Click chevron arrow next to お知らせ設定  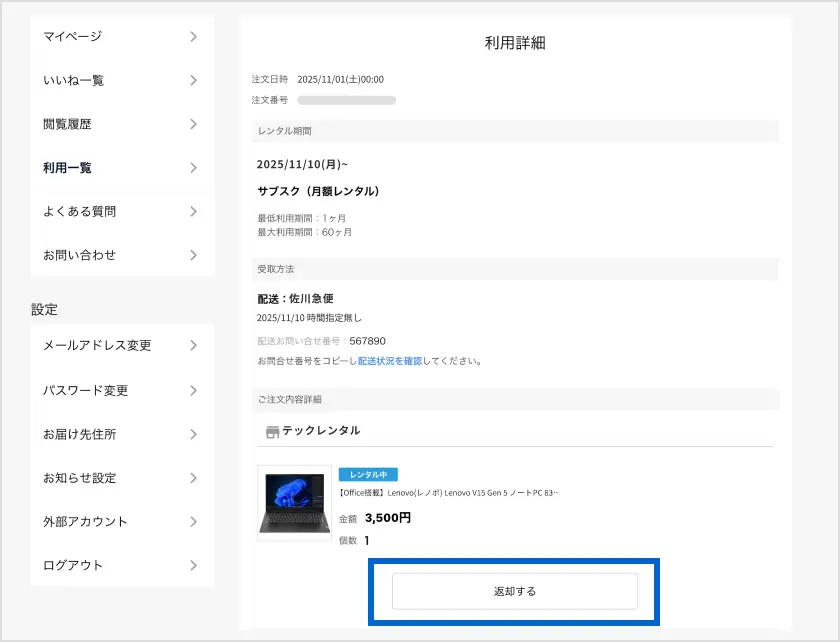193,478
